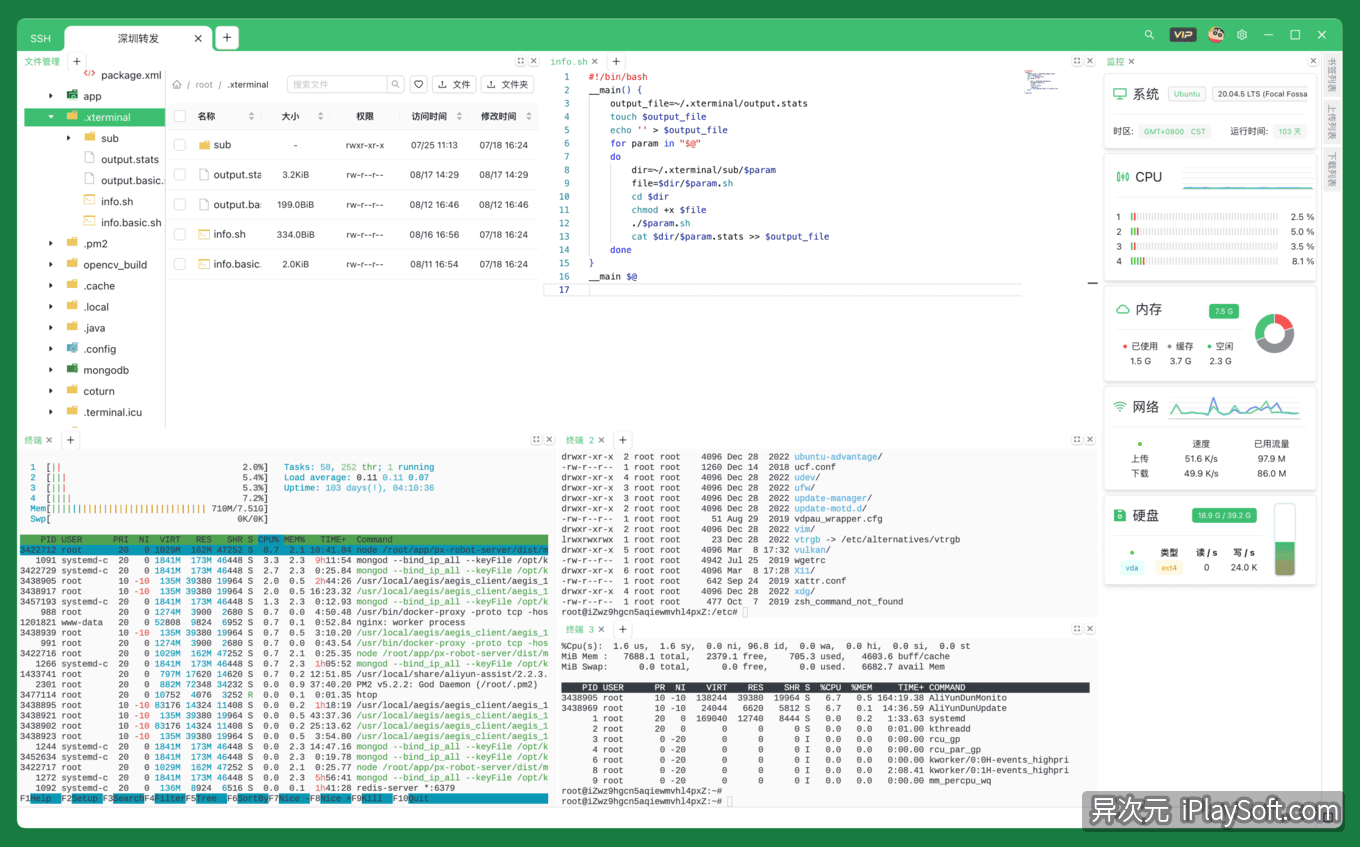Click the memory usage donut chart
Image resolution: width=1360 pixels, height=847 pixels.
(1273, 334)
